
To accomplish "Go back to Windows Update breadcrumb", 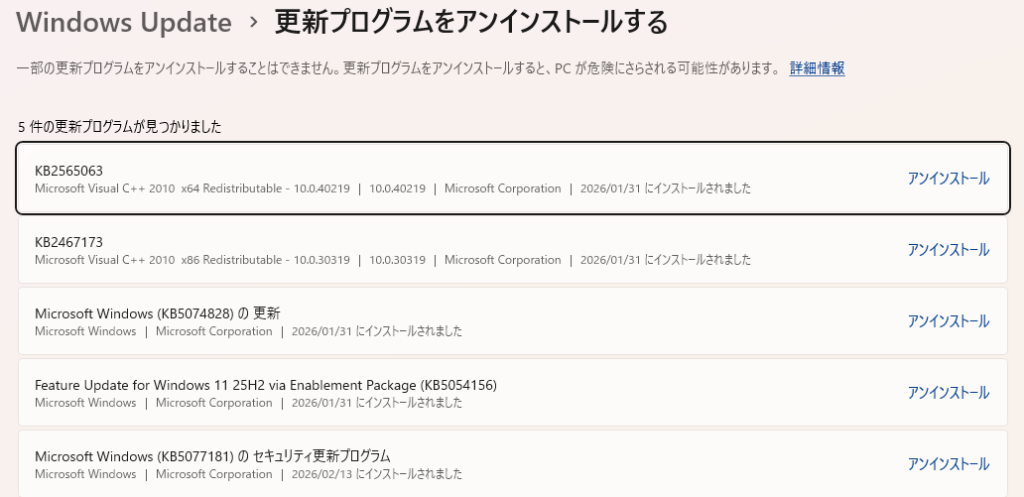I will coord(124,23).
